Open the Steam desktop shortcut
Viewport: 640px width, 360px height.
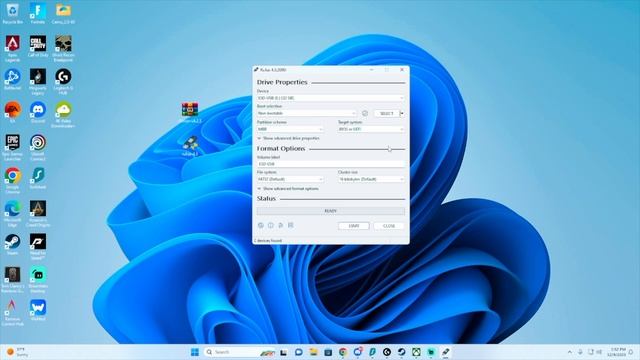point(12,244)
